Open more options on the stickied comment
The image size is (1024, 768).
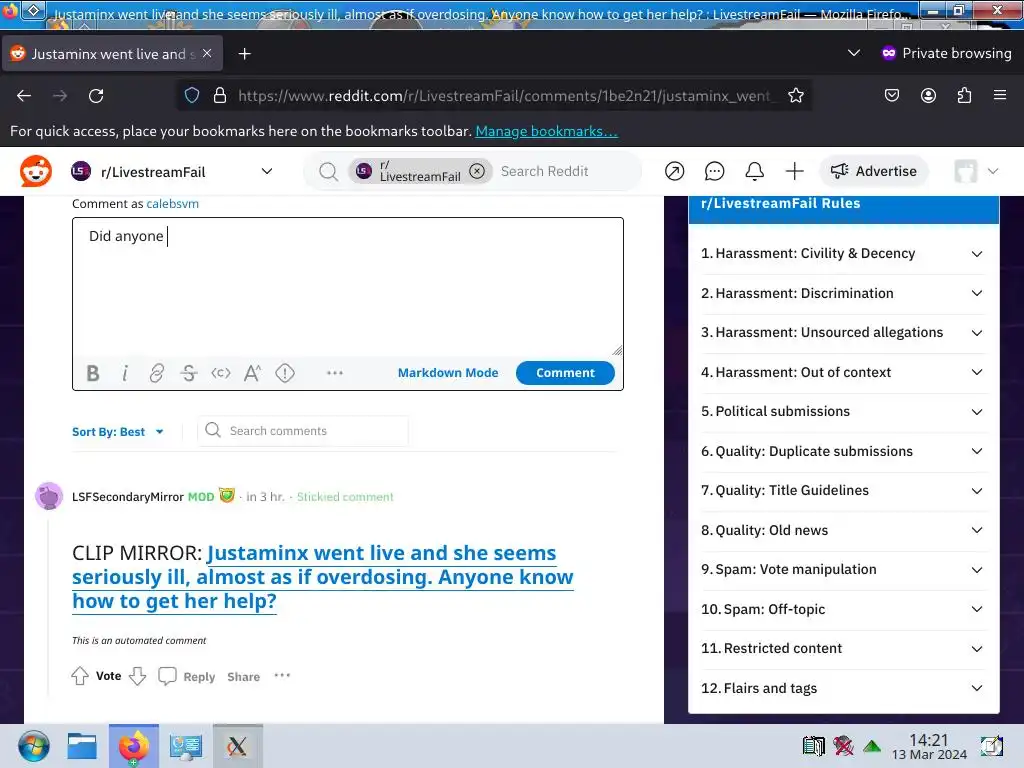[282, 675]
